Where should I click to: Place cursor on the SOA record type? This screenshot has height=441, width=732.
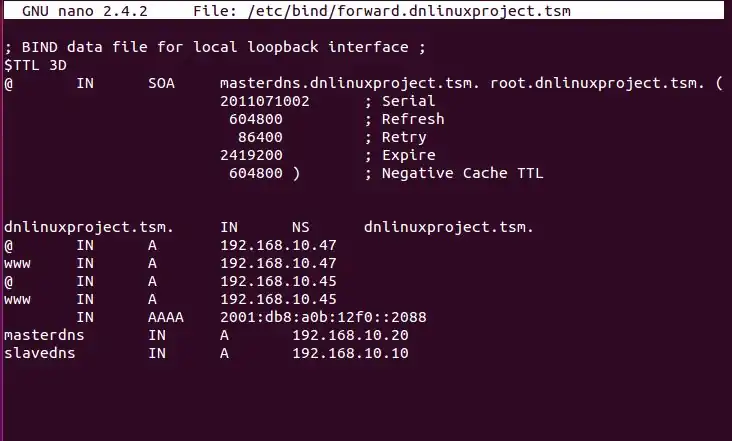click(x=161, y=83)
